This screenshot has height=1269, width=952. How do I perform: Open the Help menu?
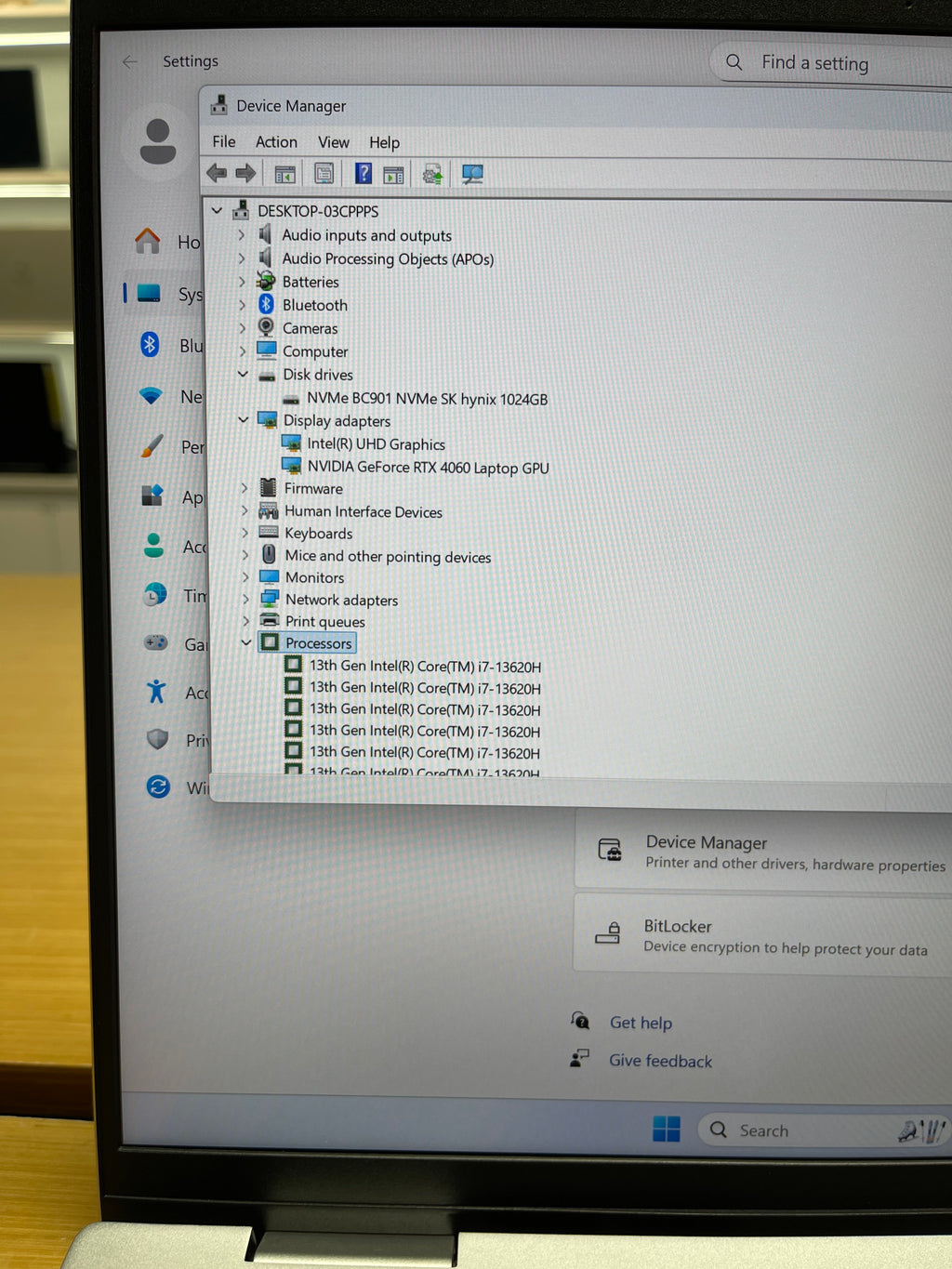pos(384,142)
